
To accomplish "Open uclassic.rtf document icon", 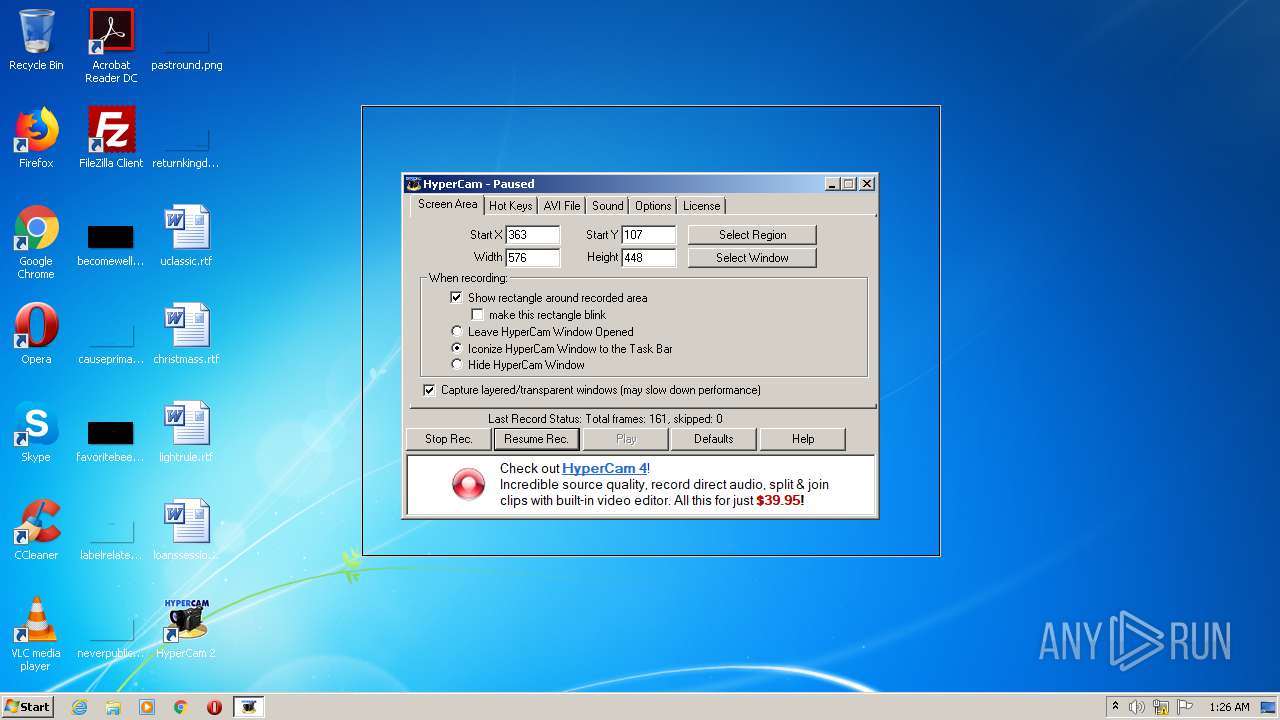I will [x=187, y=236].
